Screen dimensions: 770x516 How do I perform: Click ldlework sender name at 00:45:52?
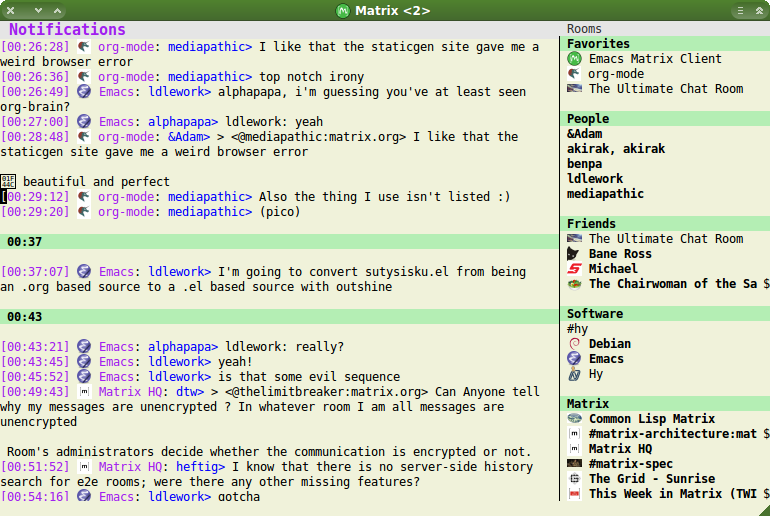[179, 377]
